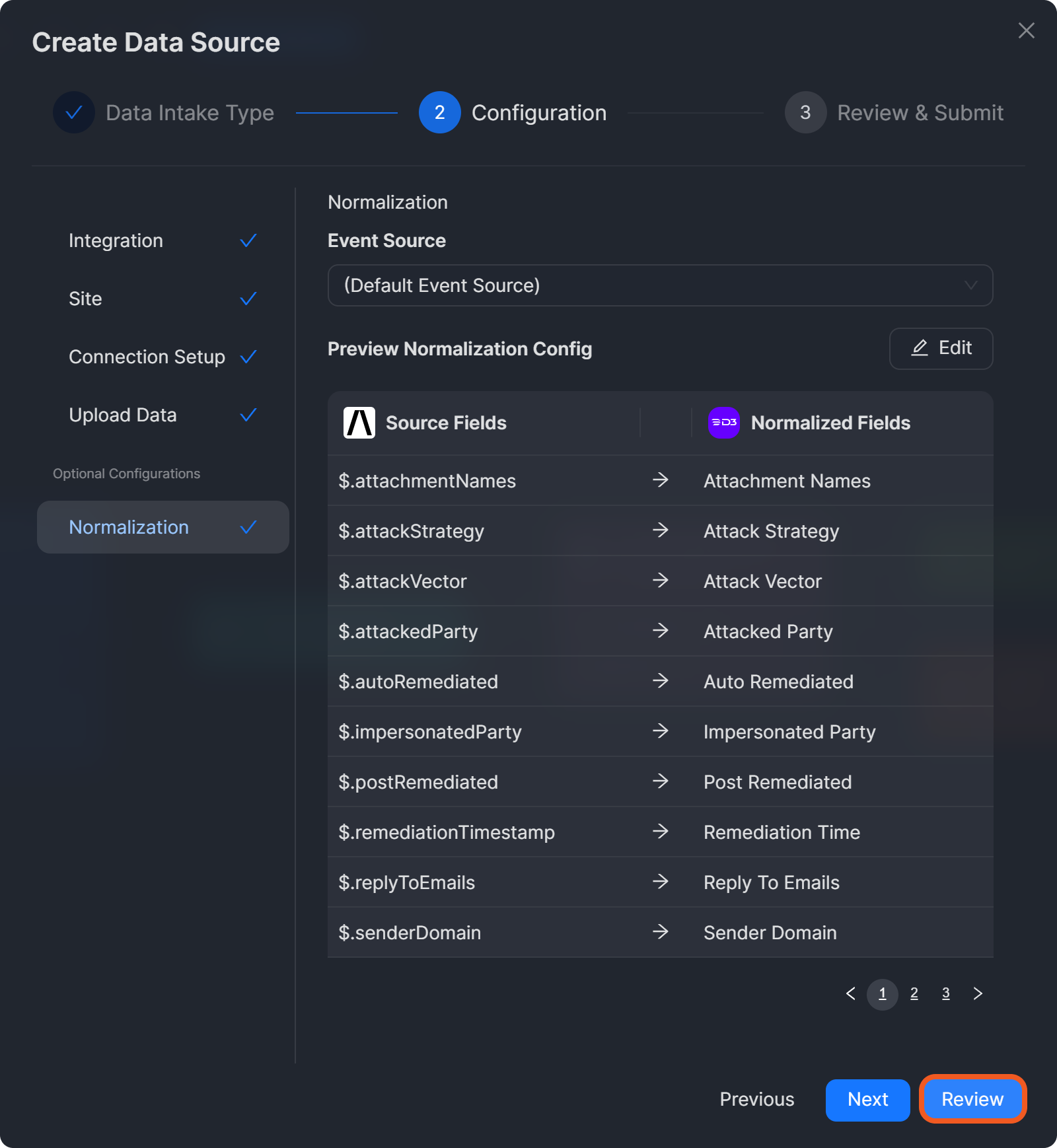
Task: Click the step 2 Configuration circle
Action: point(439,112)
